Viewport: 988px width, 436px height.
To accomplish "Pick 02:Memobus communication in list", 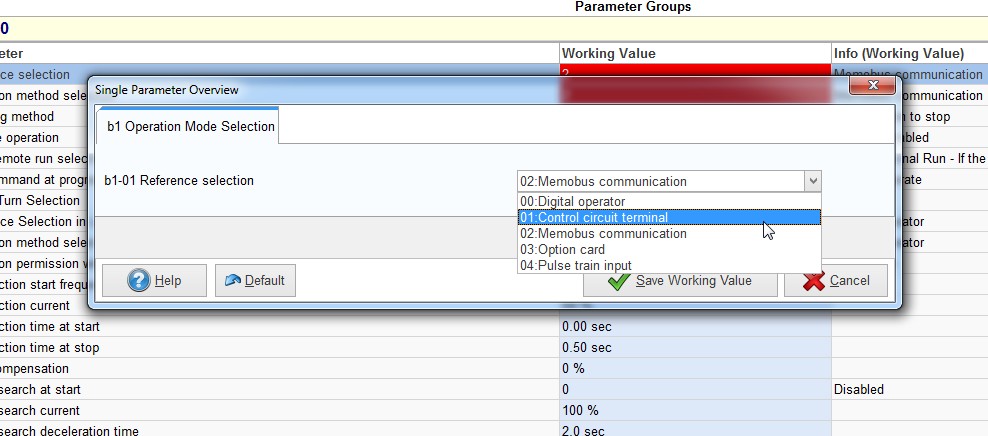I will [x=669, y=234].
